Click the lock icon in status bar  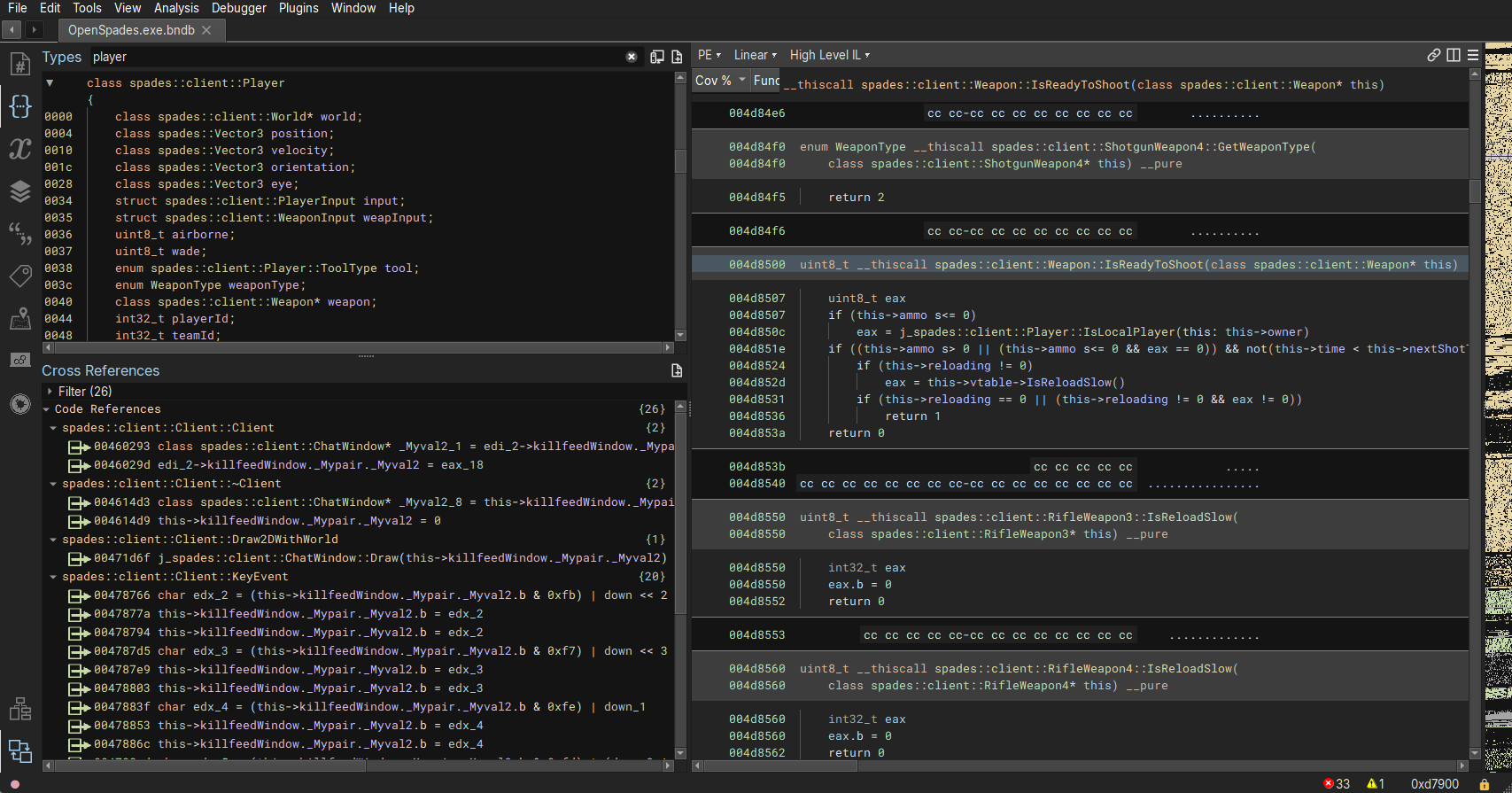pyautogui.click(x=1485, y=784)
